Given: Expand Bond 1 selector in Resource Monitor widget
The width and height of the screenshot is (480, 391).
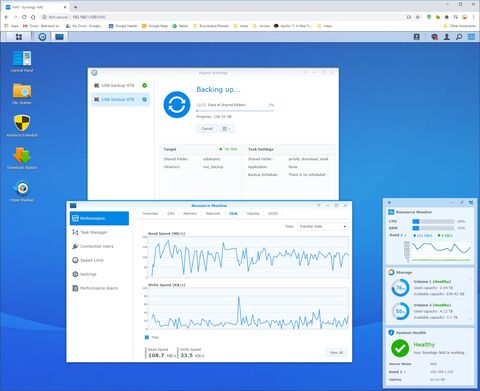Looking at the screenshot, I should coord(398,235).
